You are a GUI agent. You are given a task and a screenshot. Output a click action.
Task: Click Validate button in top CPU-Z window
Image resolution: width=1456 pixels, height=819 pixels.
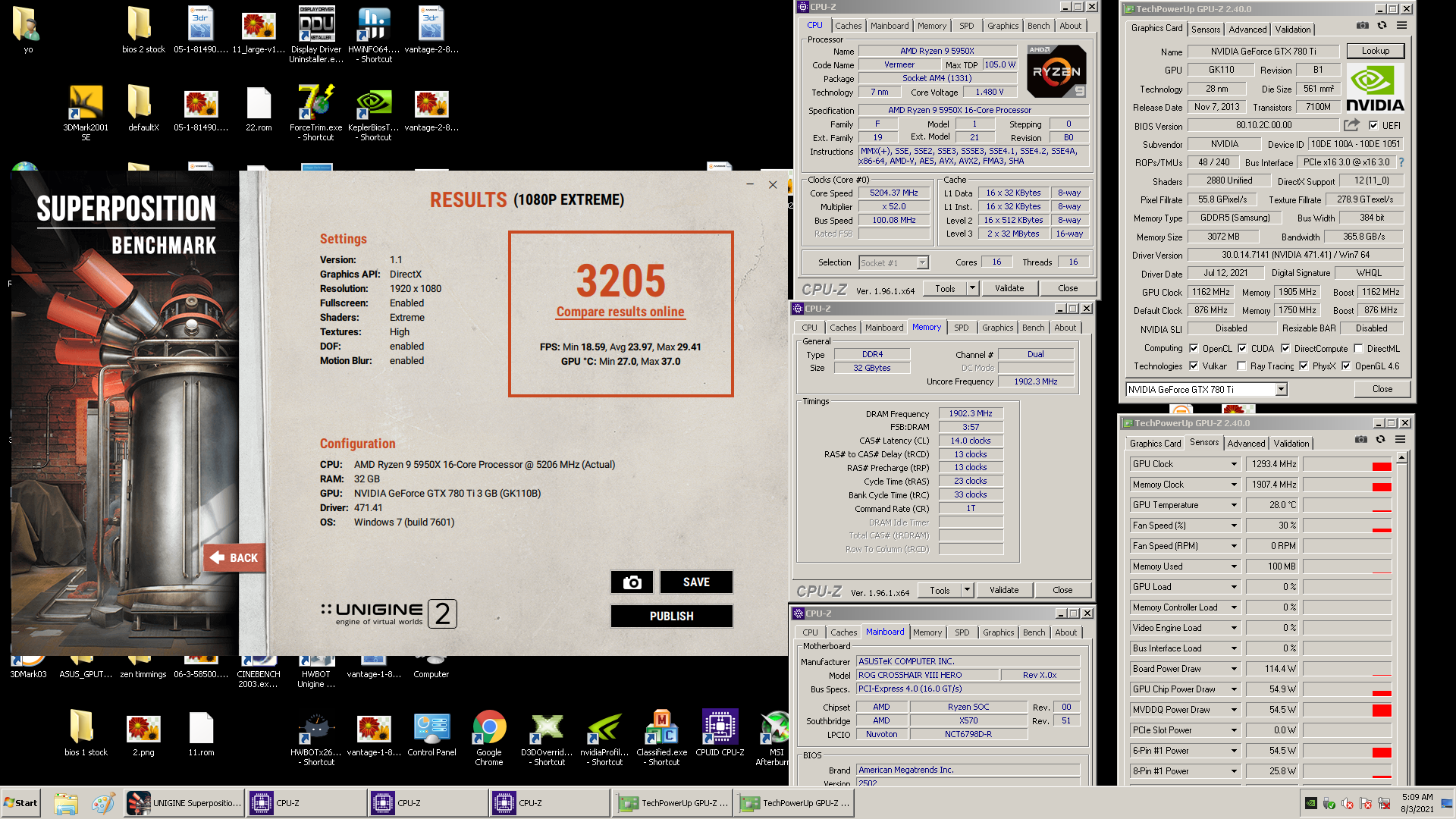point(1009,288)
